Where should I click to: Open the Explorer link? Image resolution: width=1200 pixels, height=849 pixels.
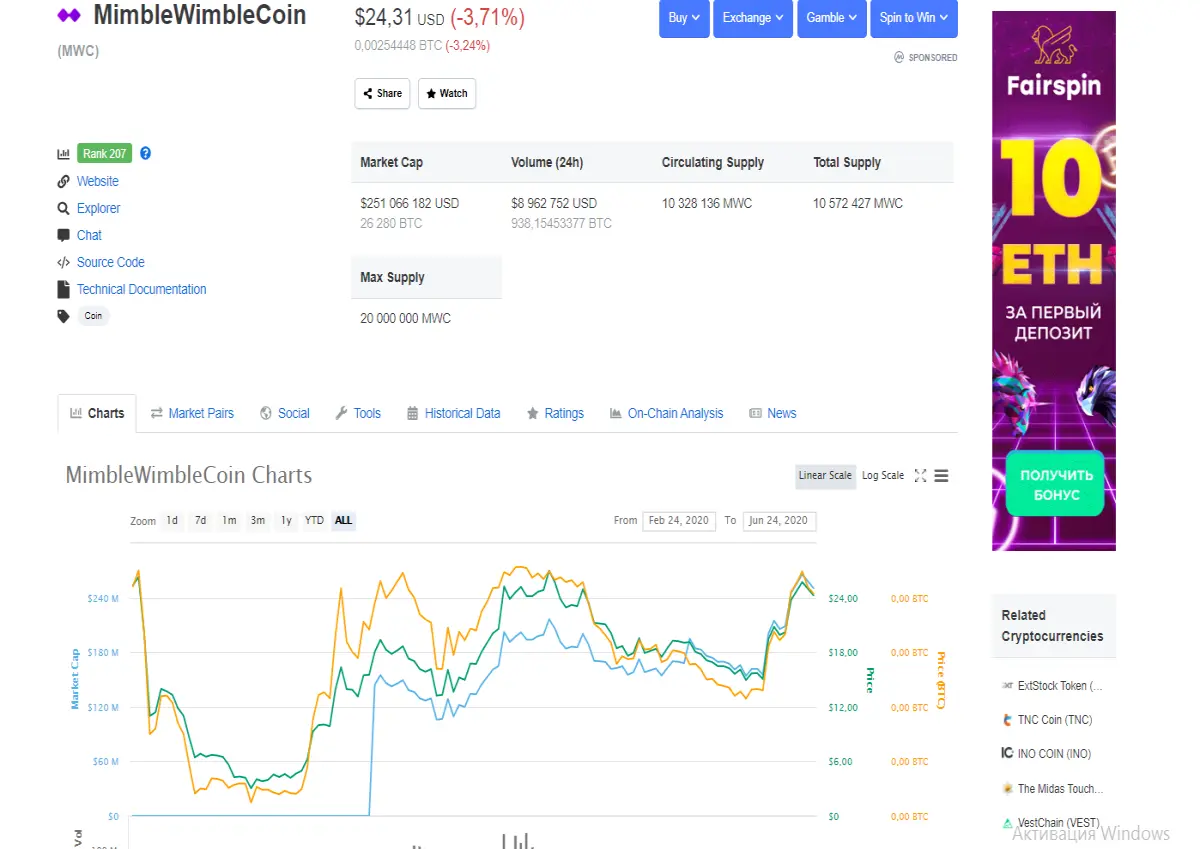click(x=98, y=208)
